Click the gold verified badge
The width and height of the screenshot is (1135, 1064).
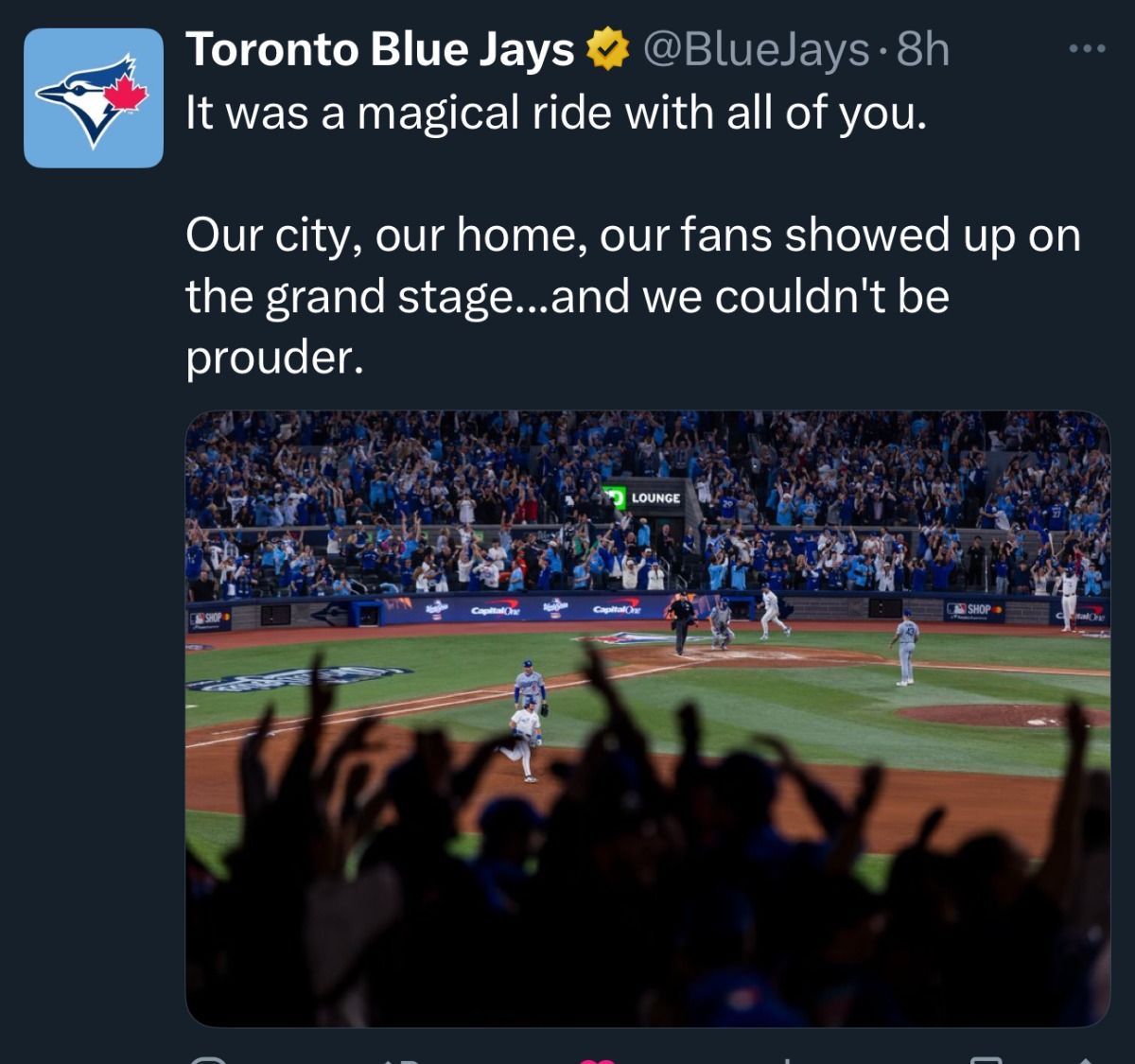pyautogui.click(x=608, y=50)
